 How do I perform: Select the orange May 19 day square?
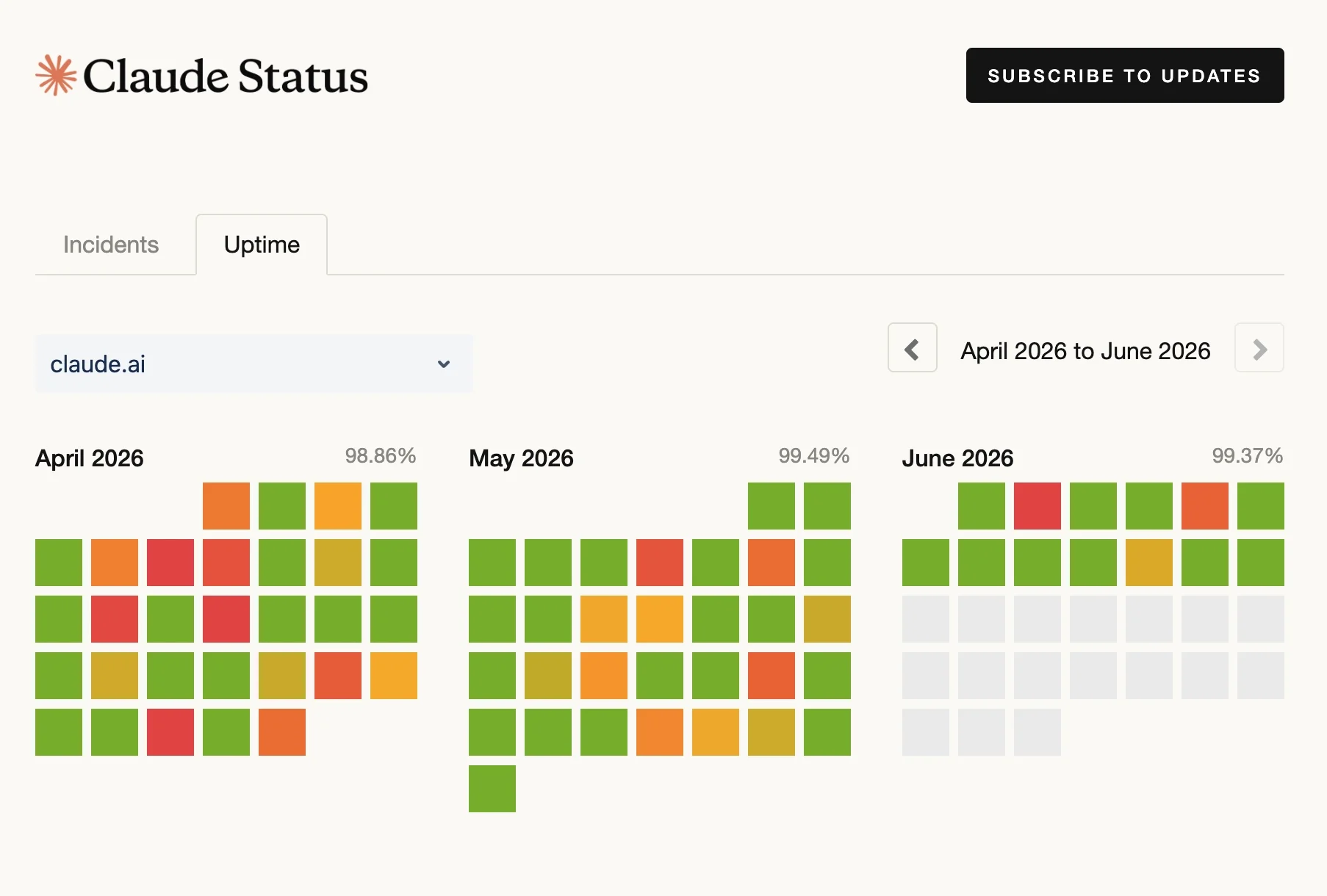tap(604, 676)
